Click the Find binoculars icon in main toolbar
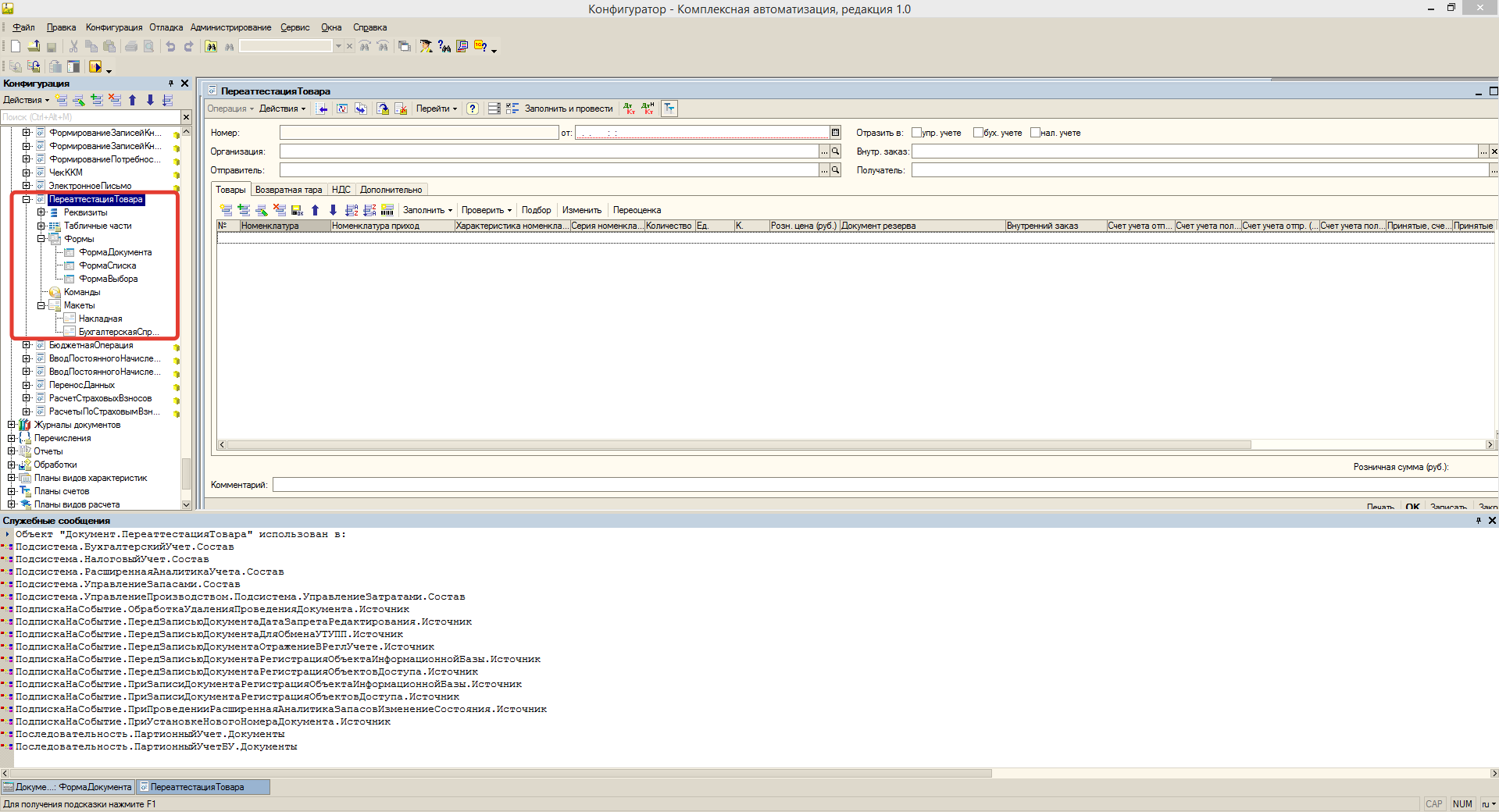Image resolution: width=1499 pixels, height=812 pixels. [211, 46]
